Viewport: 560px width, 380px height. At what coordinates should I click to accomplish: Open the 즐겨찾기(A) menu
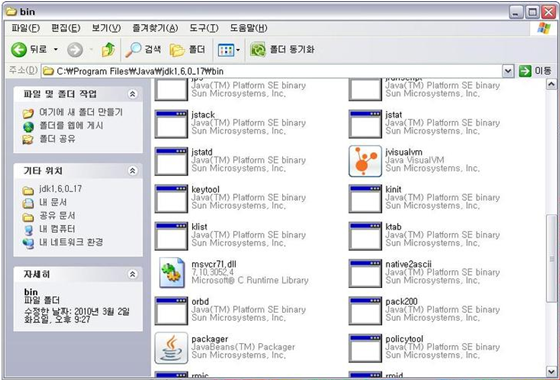[x=155, y=28]
